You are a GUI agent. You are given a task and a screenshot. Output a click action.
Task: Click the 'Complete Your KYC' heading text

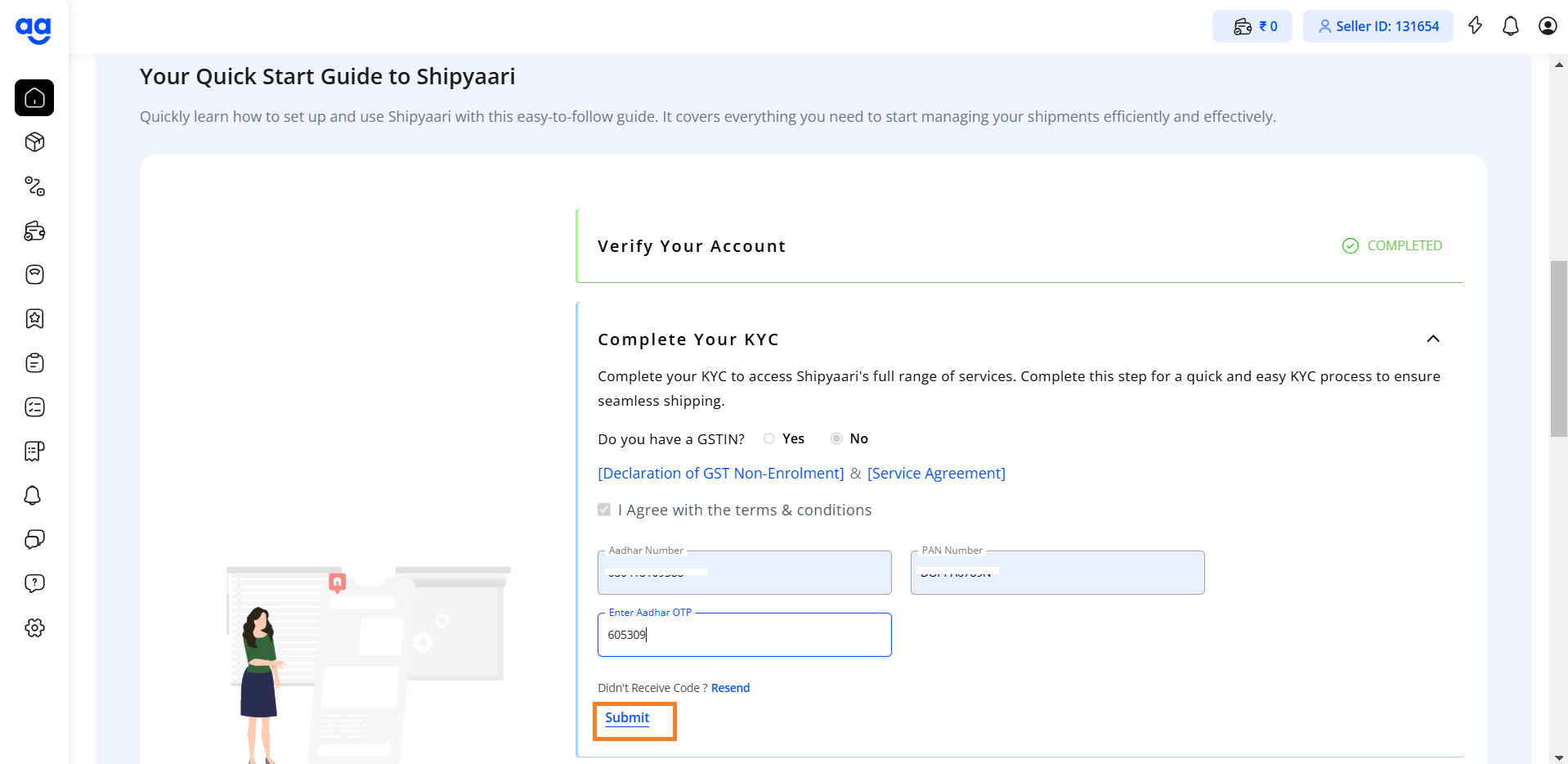(x=688, y=339)
